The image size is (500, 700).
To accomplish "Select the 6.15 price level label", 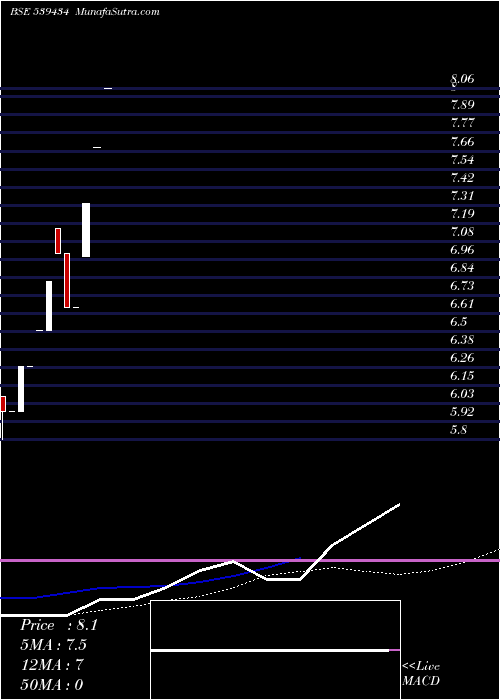I will click(462, 376).
